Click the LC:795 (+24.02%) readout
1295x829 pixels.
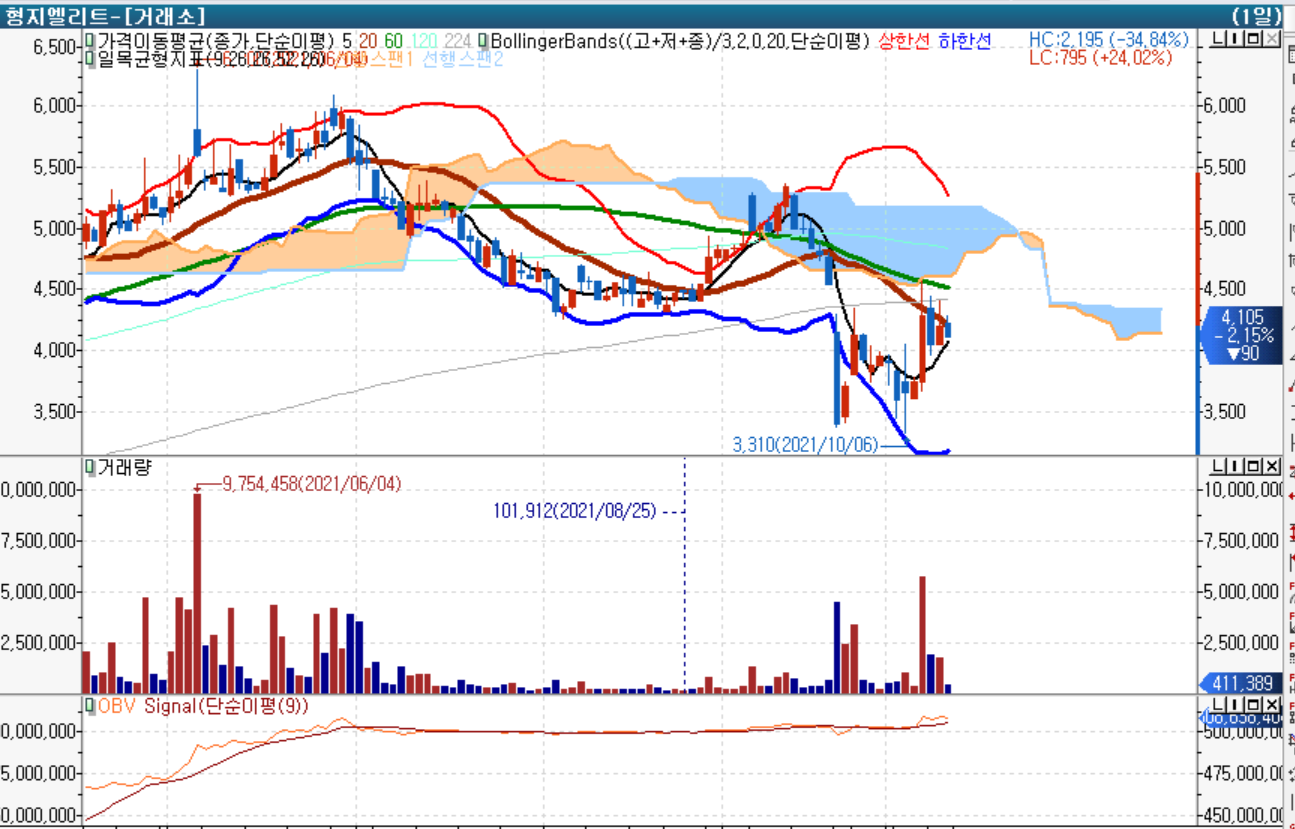tap(1100, 58)
